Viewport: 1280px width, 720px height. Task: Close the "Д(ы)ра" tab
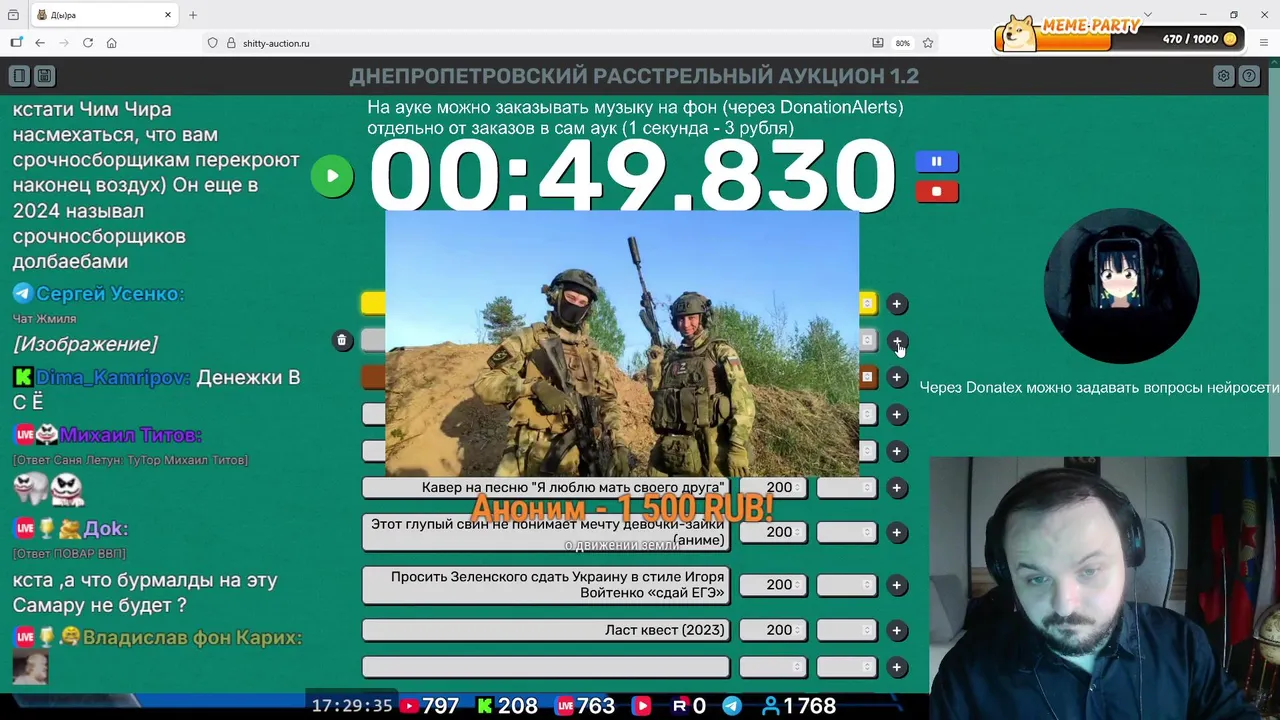pyautogui.click(x=168, y=15)
